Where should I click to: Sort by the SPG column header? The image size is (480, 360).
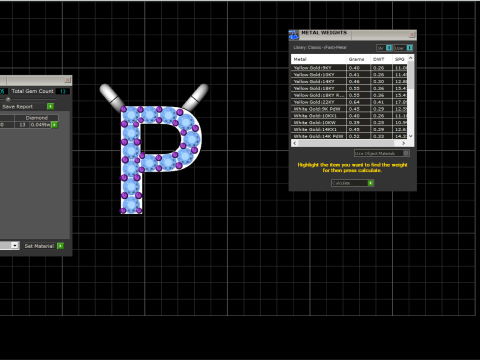pos(400,59)
